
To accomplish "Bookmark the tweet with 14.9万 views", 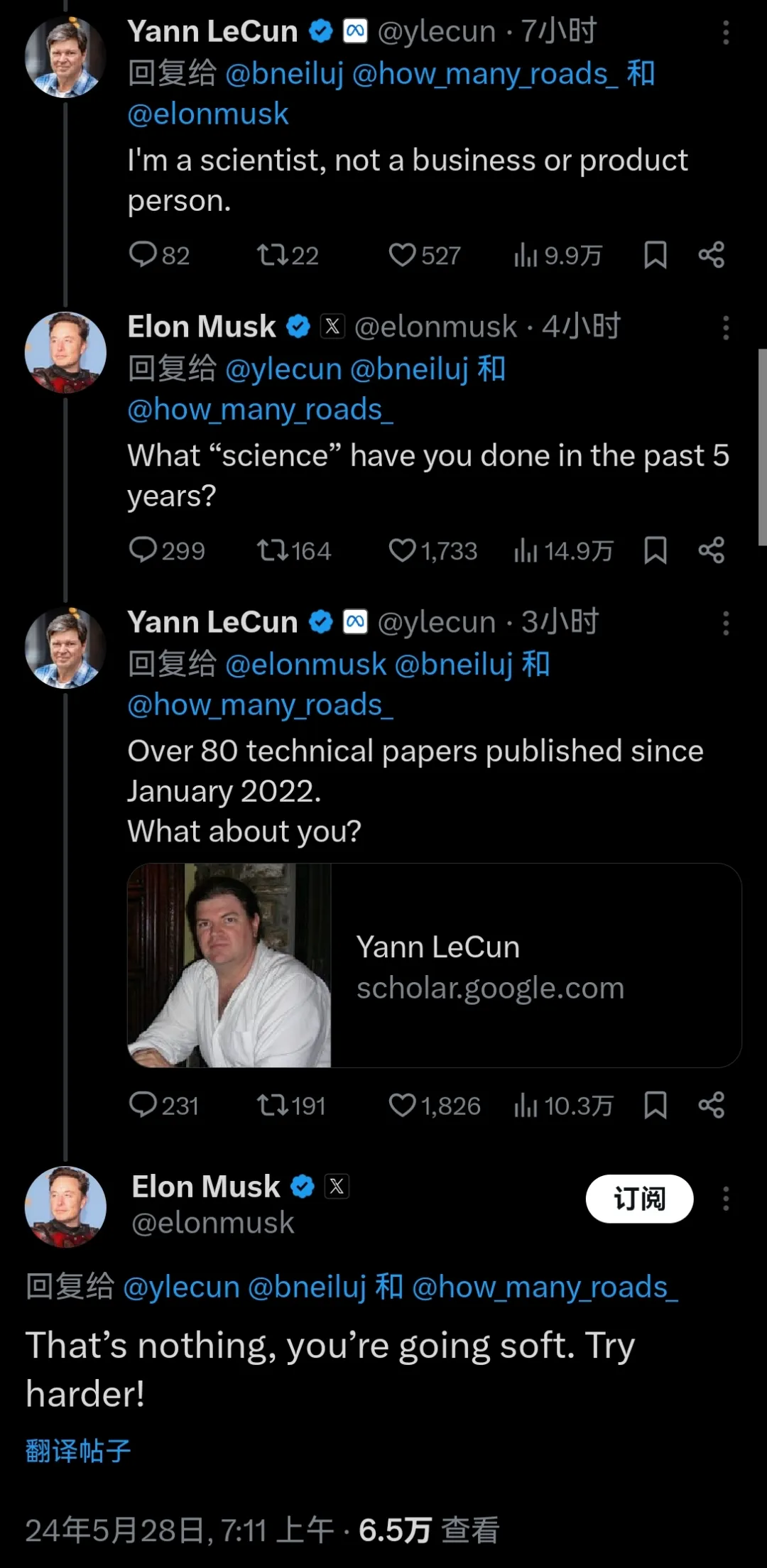I will point(655,550).
